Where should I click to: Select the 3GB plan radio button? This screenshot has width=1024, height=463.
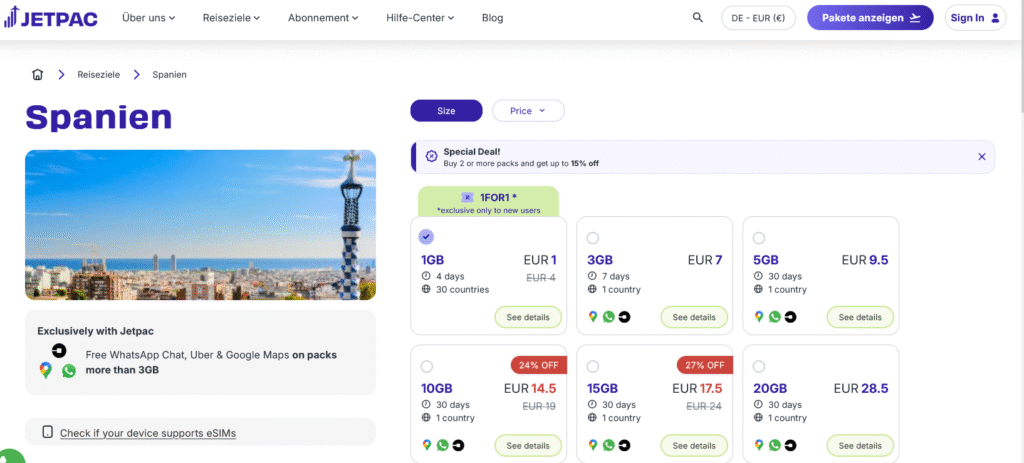point(592,238)
